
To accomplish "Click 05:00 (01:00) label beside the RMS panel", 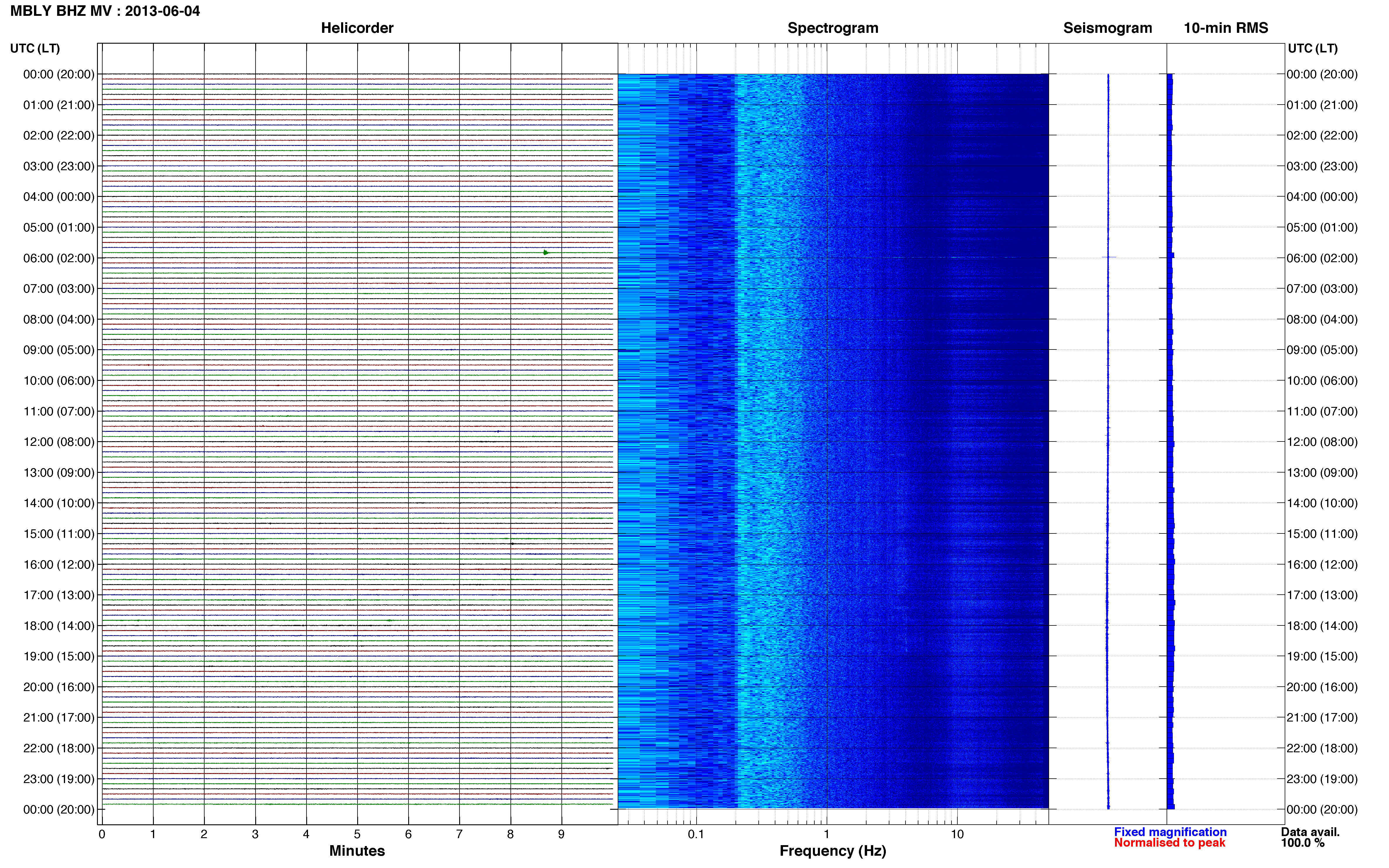I will pyautogui.click(x=1322, y=227).
